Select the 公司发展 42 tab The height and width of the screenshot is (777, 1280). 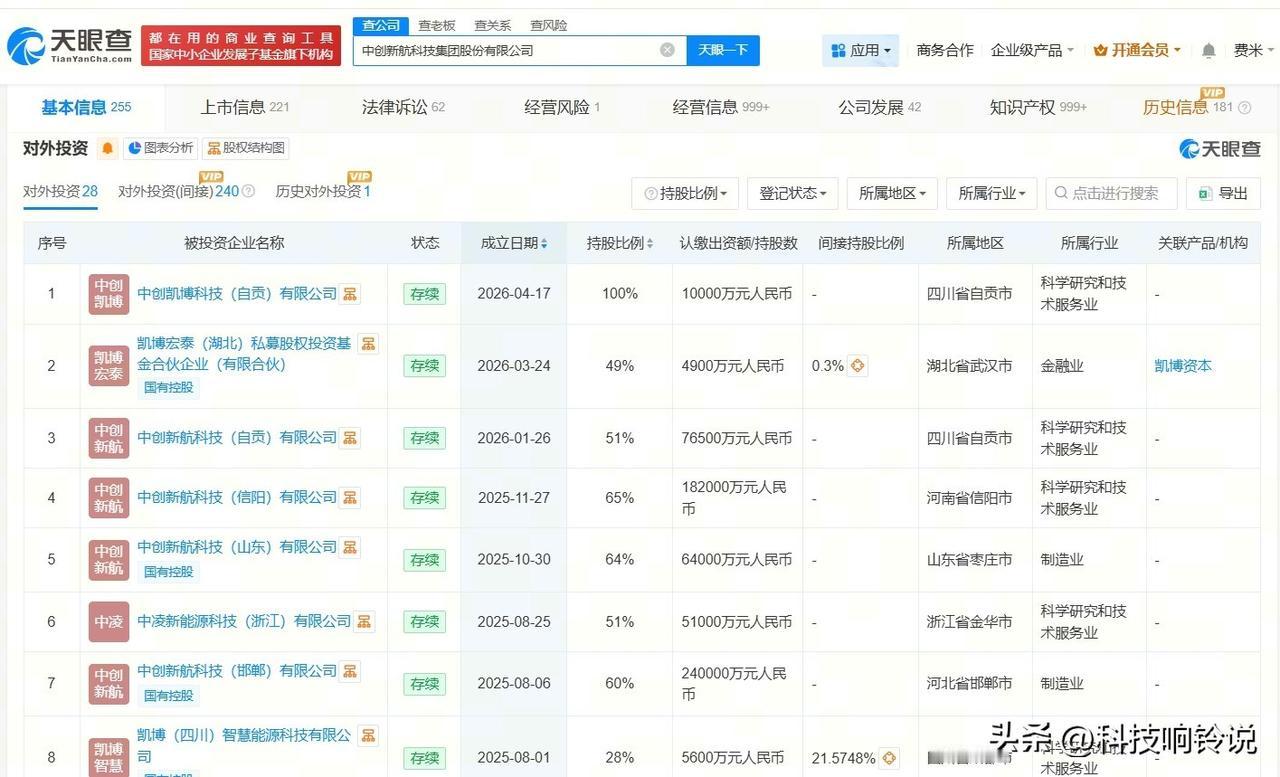point(880,107)
